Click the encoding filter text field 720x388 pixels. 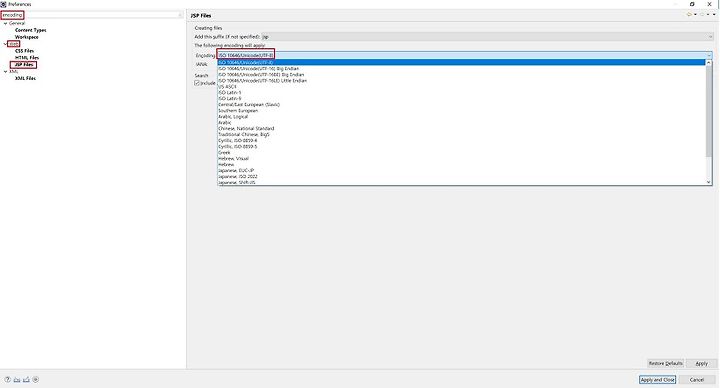coord(92,15)
